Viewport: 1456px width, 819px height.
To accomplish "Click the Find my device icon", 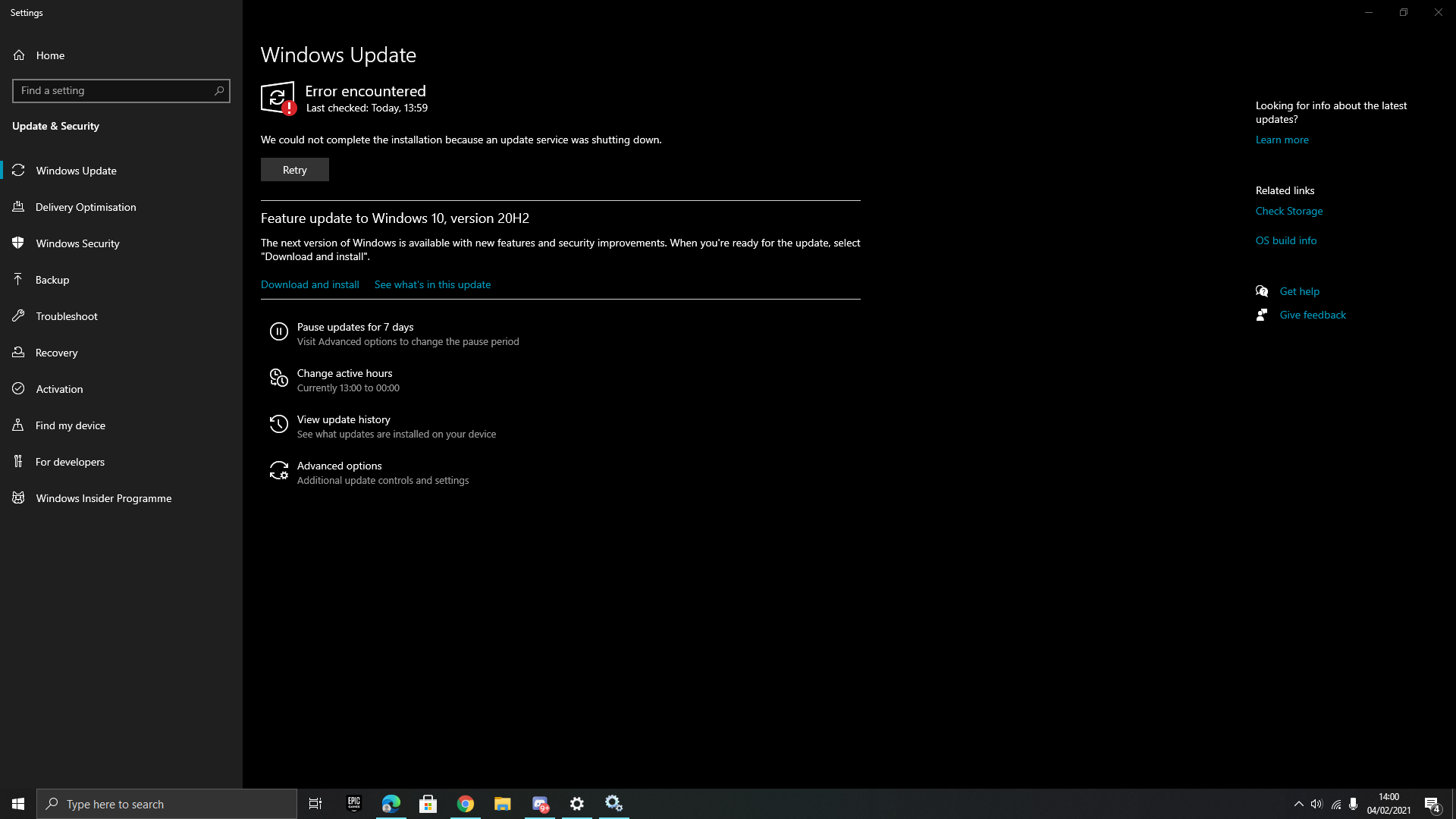I will (18, 425).
